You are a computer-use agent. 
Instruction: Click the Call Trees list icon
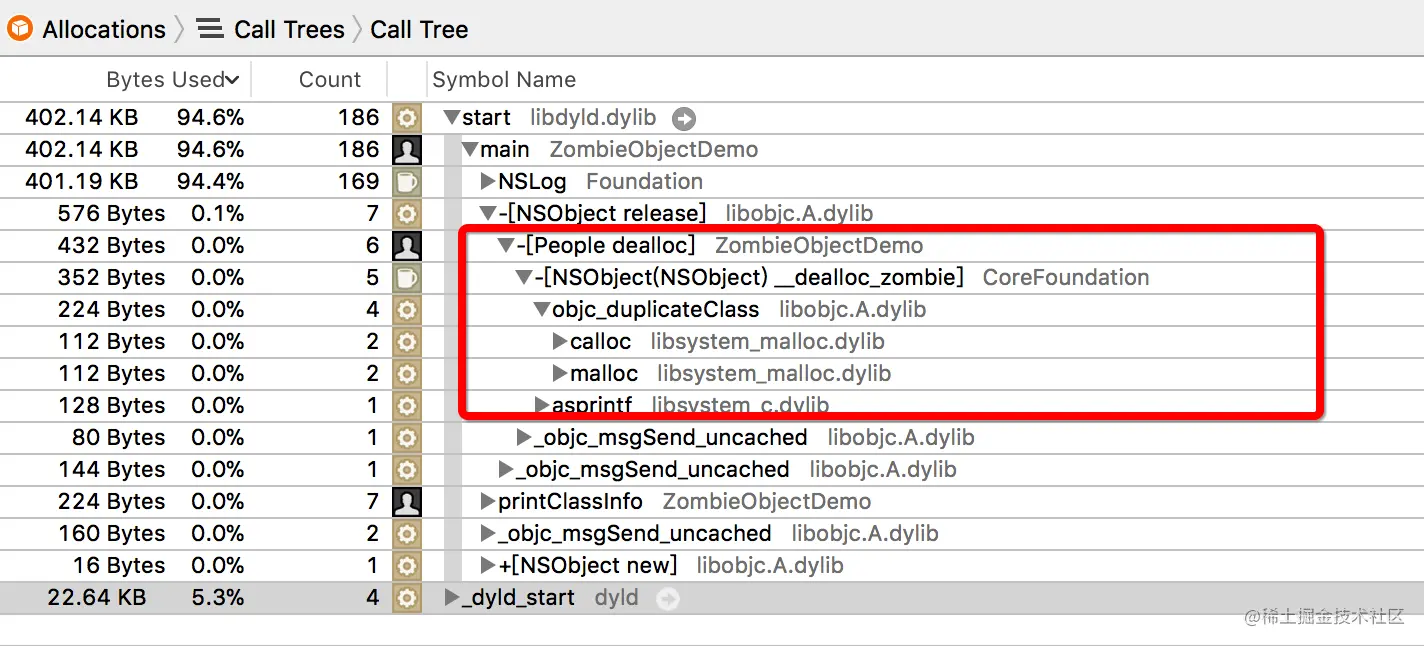210,29
